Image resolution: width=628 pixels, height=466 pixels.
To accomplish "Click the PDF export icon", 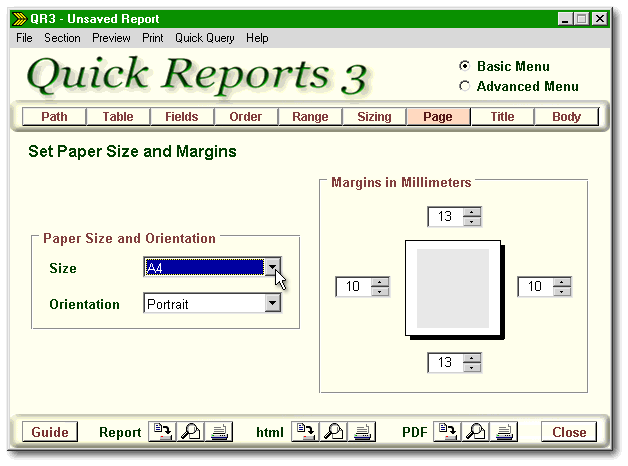I will click(x=447, y=432).
